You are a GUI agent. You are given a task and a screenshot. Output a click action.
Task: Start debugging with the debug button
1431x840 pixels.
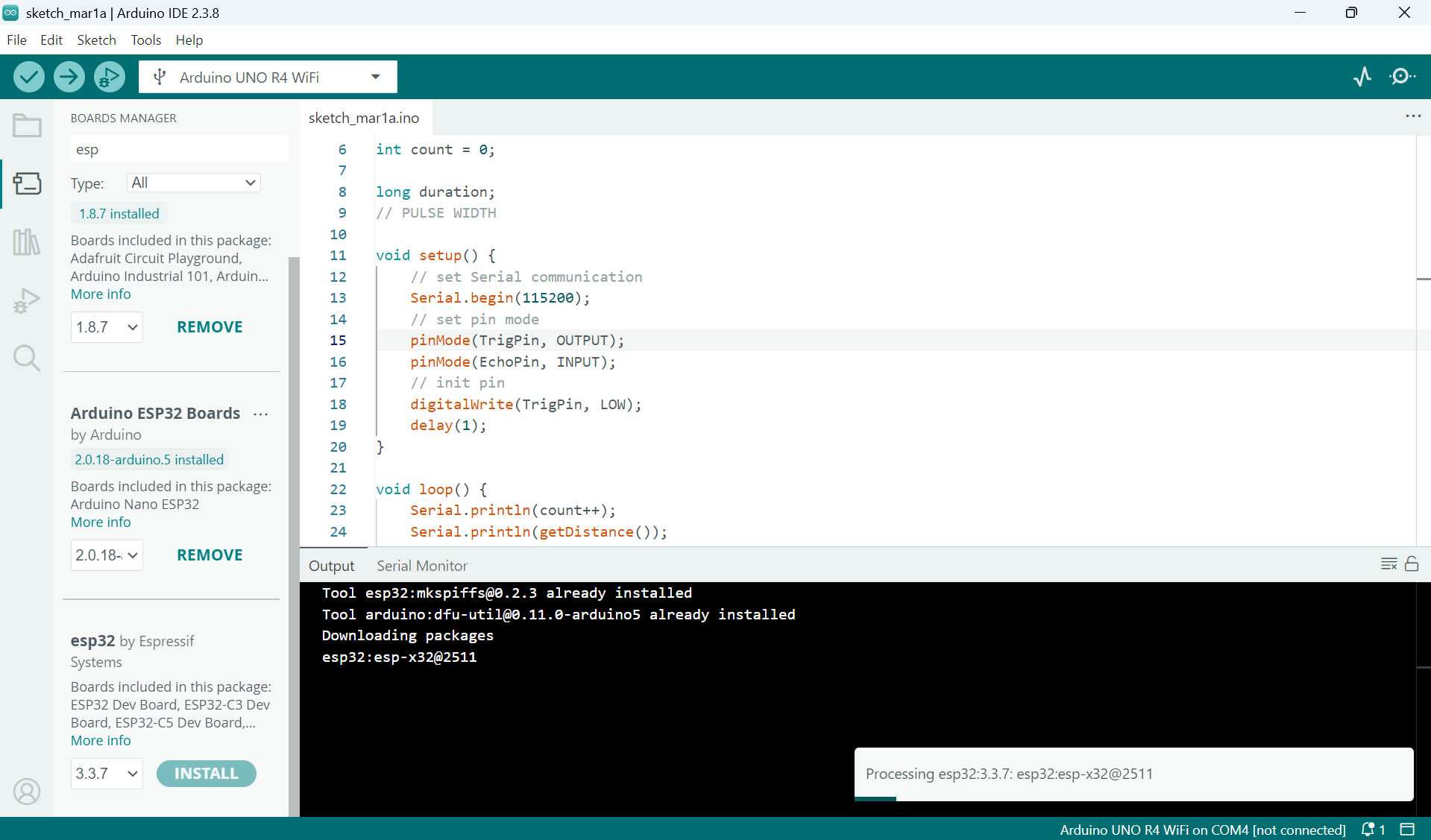tap(110, 77)
